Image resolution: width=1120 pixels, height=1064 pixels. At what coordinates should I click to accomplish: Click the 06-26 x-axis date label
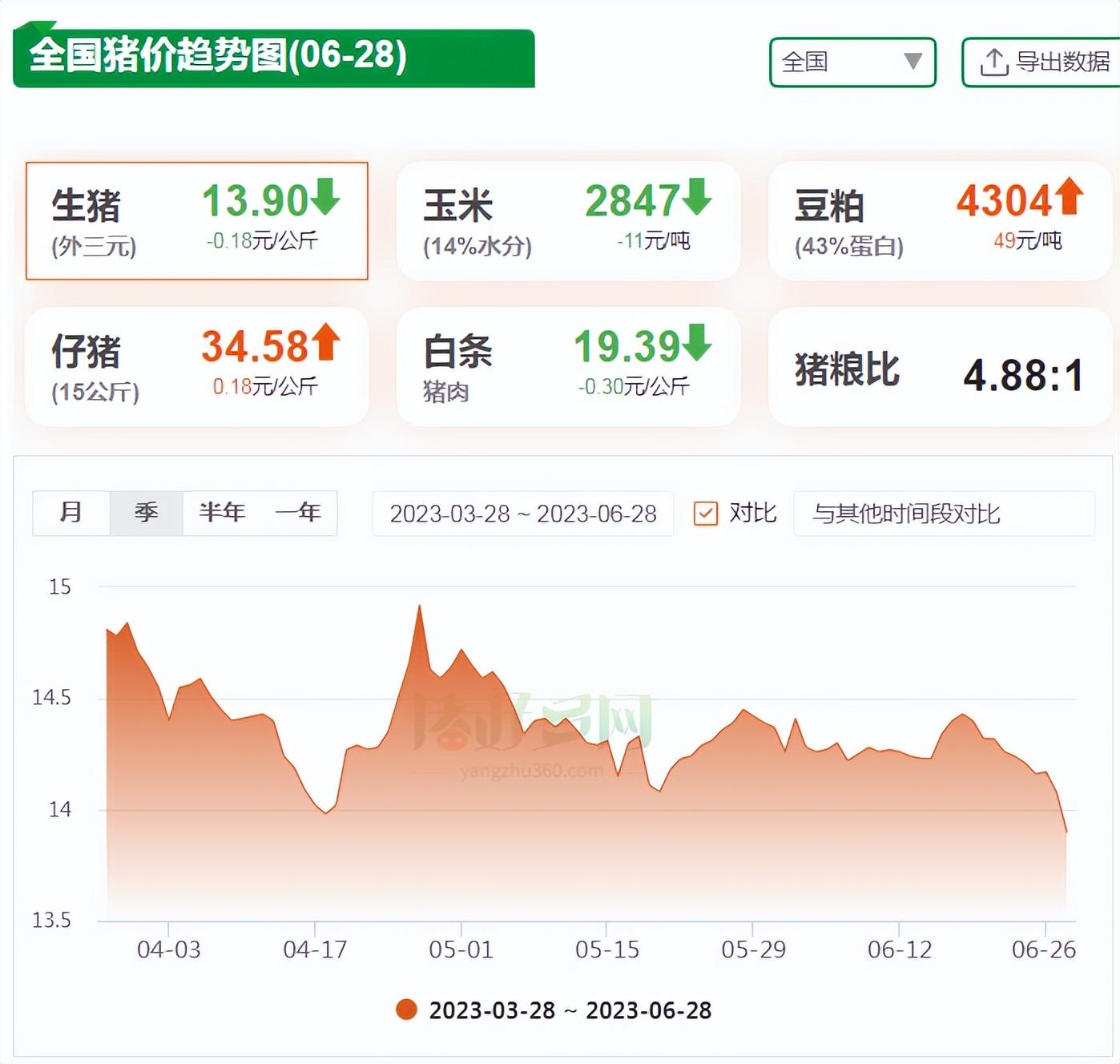pyautogui.click(x=1044, y=949)
